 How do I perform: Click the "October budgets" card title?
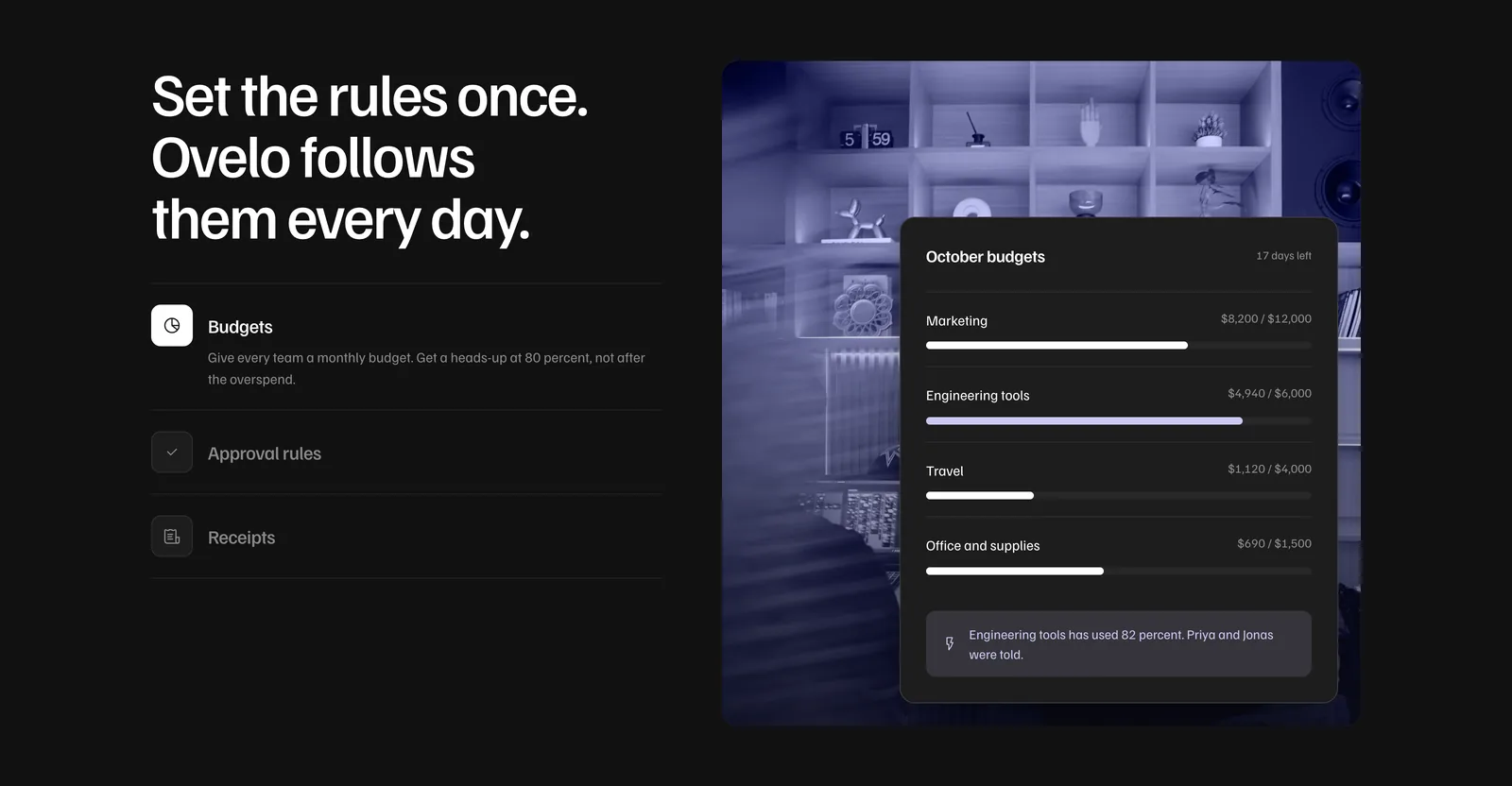[986, 257]
